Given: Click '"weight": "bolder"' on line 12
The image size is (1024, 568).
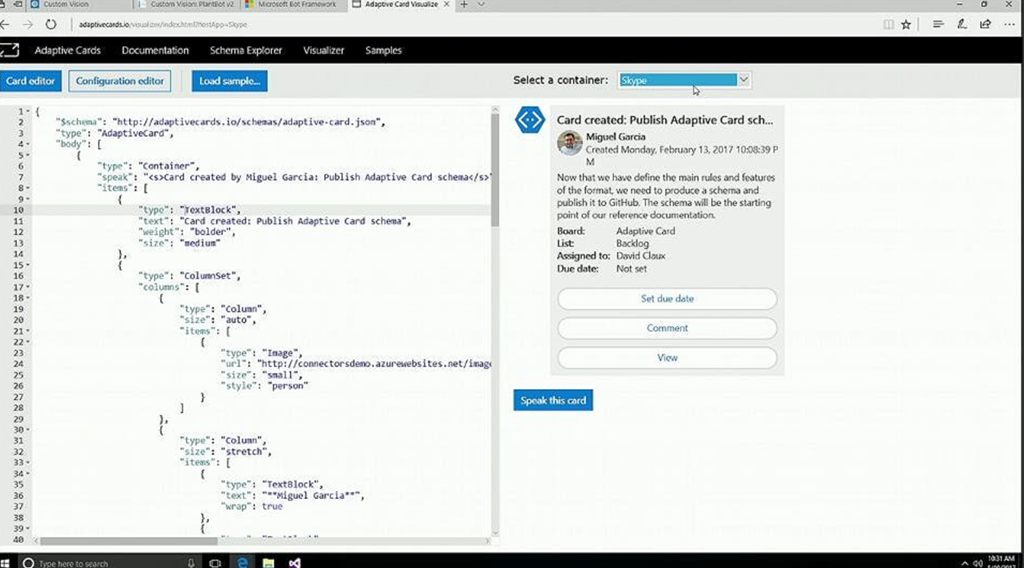Looking at the screenshot, I should point(186,232).
